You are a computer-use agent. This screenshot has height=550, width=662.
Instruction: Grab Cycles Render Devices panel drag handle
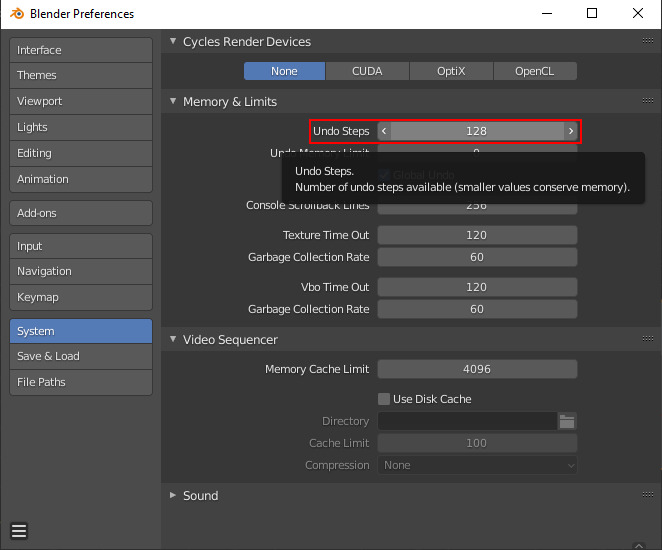coord(648,41)
